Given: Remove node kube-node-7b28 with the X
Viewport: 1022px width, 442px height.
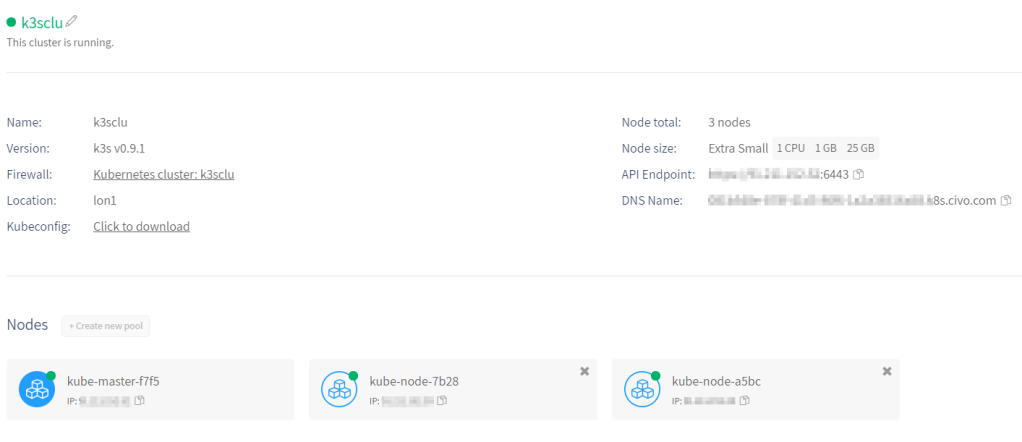Looking at the screenshot, I should [x=584, y=371].
